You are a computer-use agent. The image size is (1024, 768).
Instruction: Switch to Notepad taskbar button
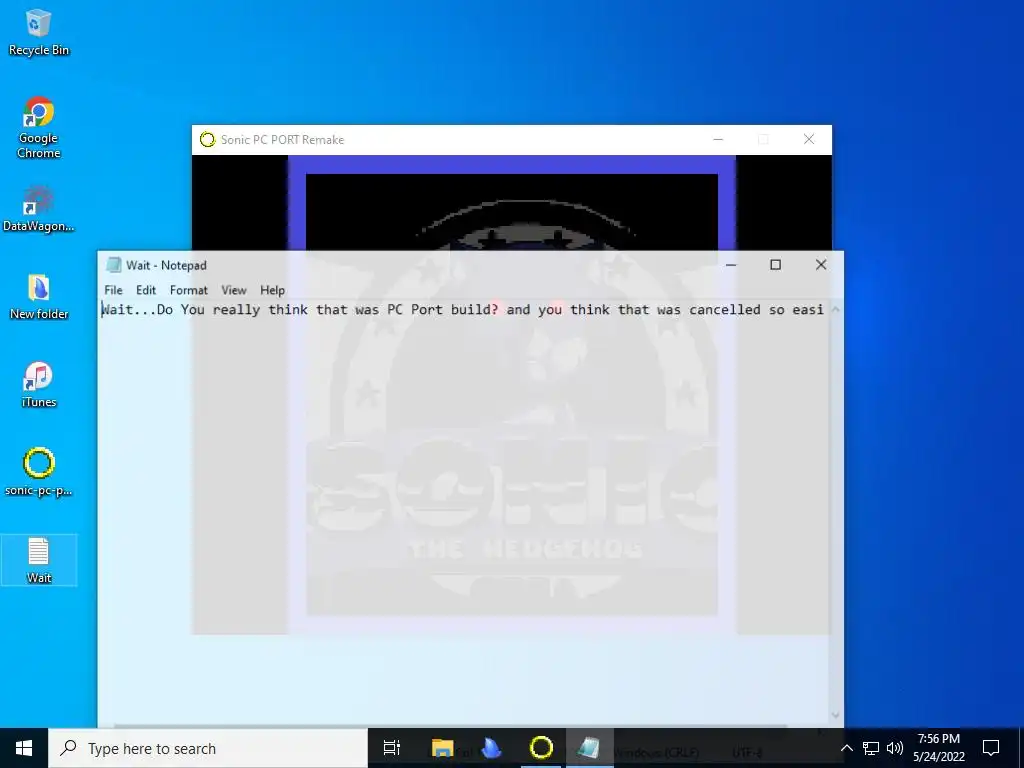pos(589,748)
